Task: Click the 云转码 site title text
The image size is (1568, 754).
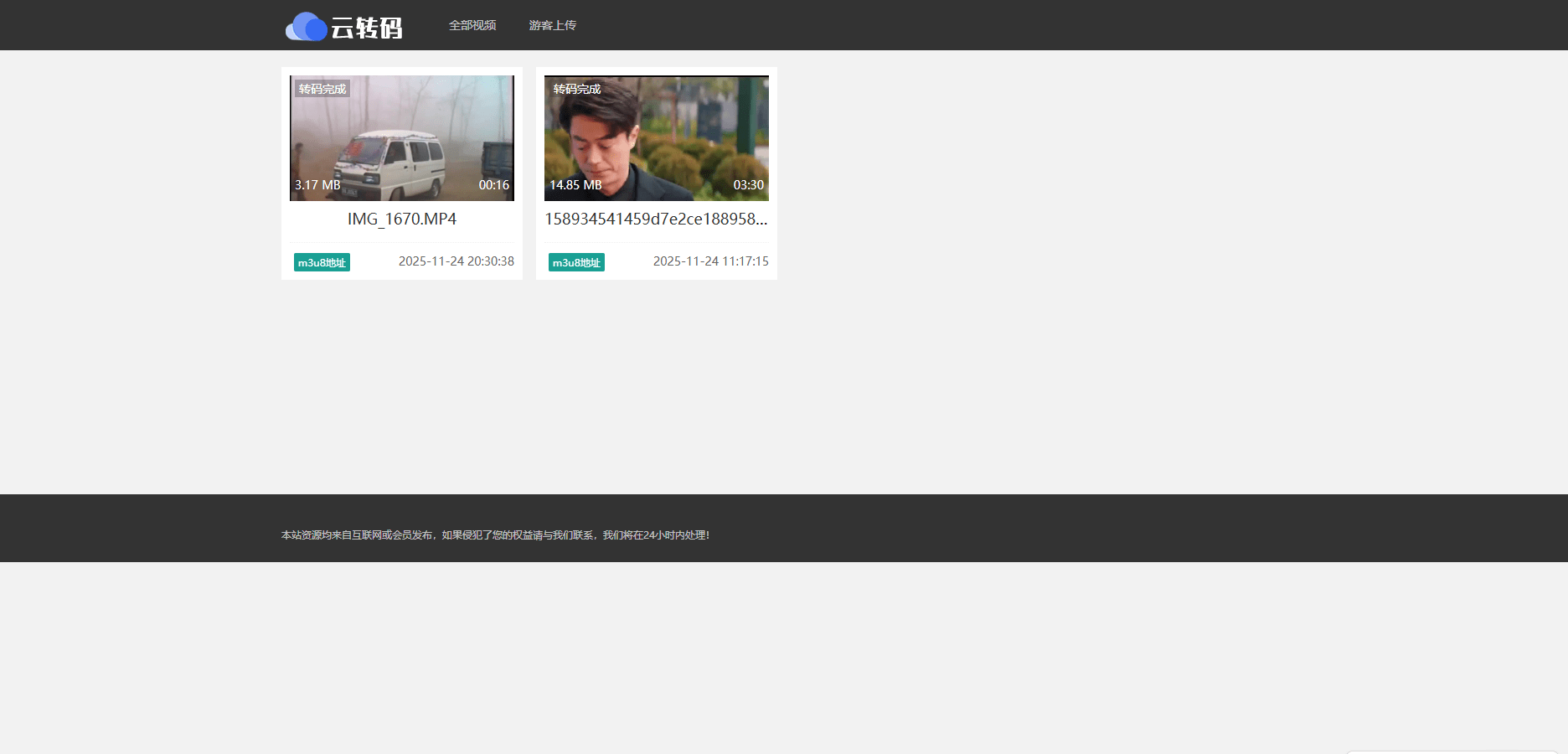Action: point(367,28)
